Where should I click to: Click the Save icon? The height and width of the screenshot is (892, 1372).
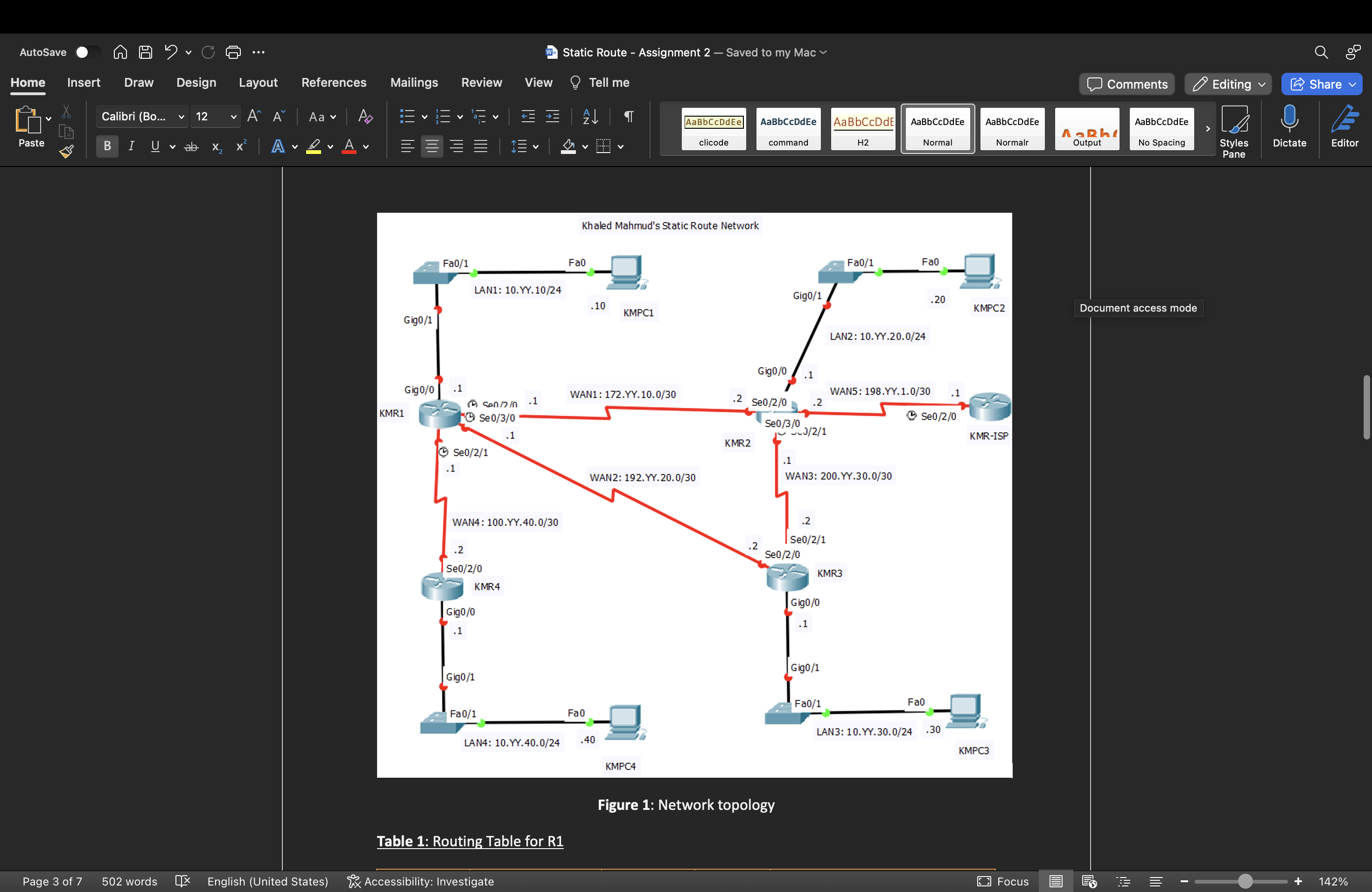coord(145,52)
